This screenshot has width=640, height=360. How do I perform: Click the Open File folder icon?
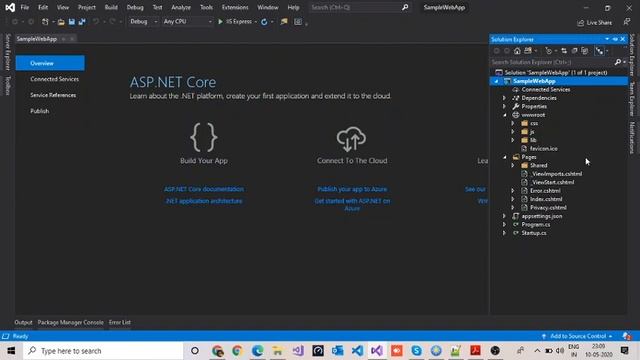click(61, 22)
